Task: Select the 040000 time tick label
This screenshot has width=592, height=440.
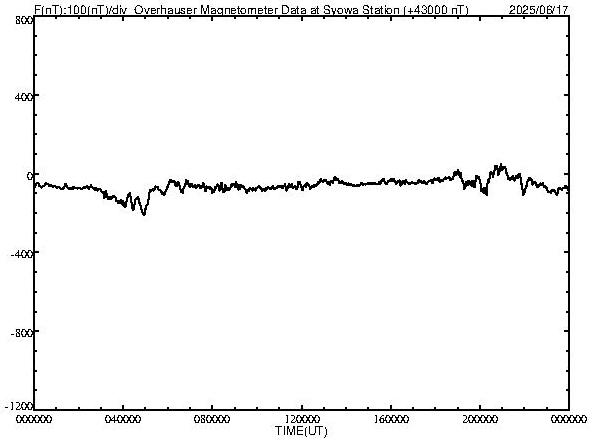Action: pyautogui.click(x=123, y=419)
